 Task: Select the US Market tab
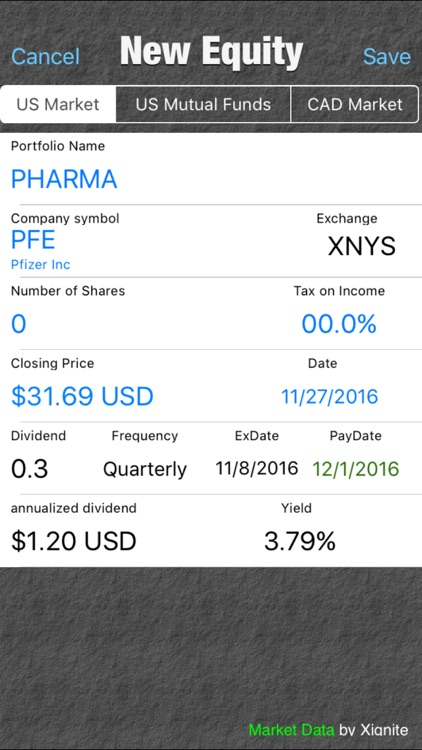58,104
